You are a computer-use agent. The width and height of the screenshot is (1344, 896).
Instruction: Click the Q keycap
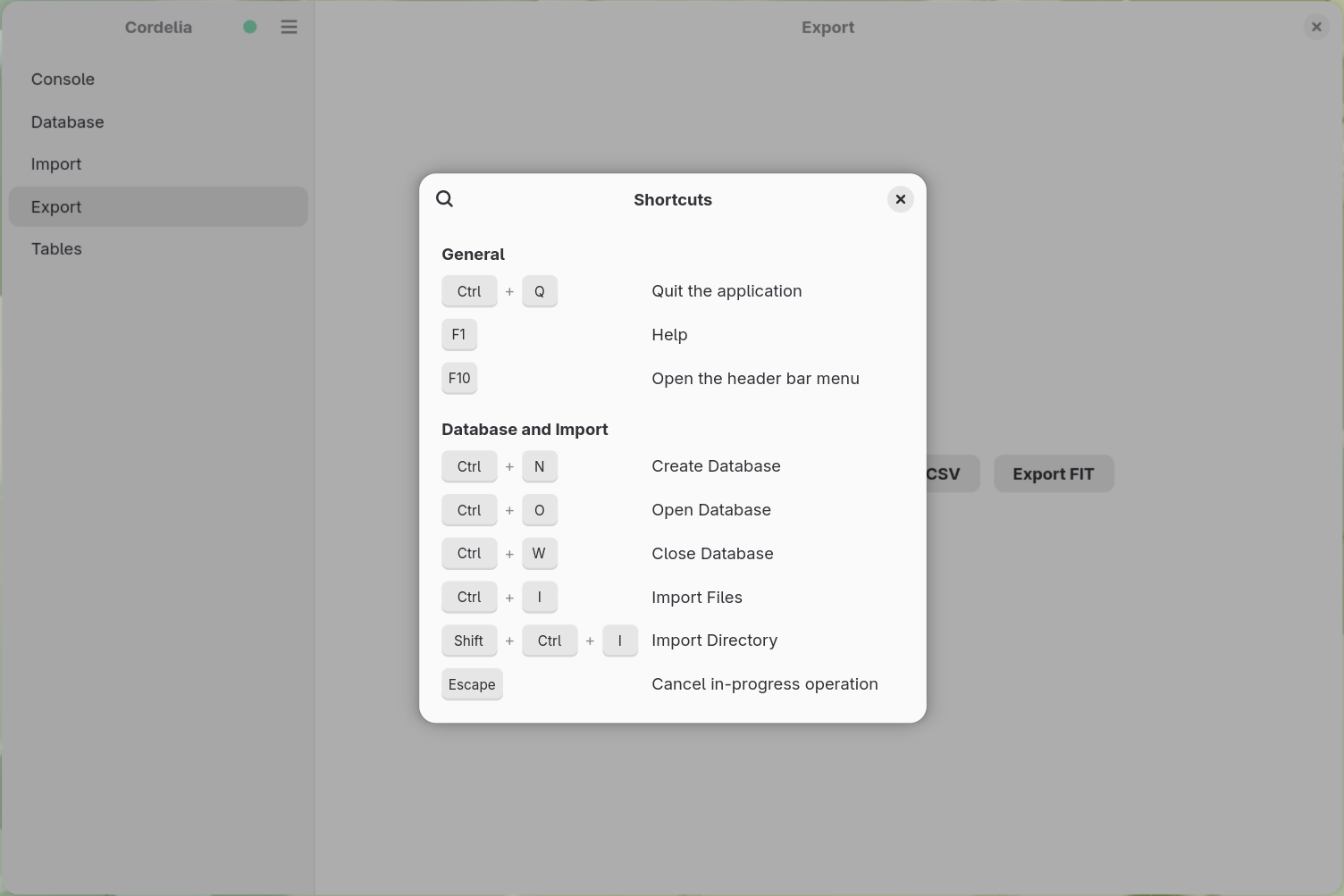[540, 291]
